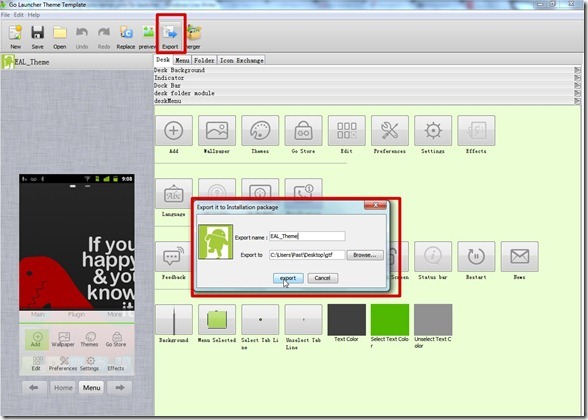Click the right arrow under phone preview
This screenshot has height=420, width=588.
[x=120, y=388]
